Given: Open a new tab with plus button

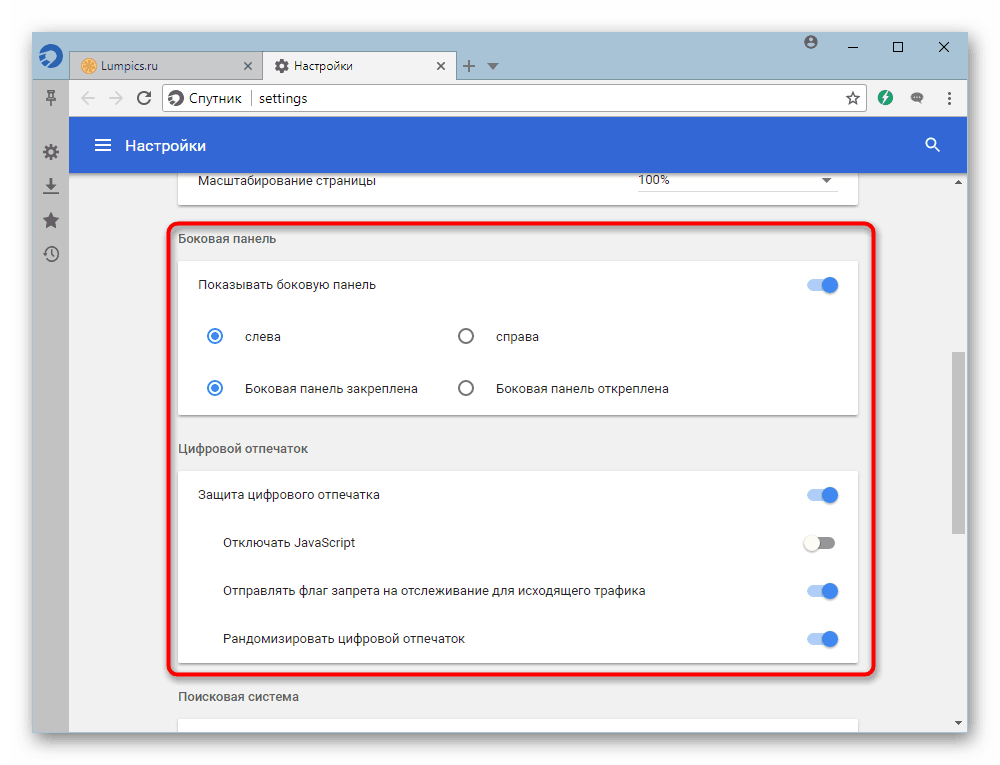Looking at the screenshot, I should (469, 66).
